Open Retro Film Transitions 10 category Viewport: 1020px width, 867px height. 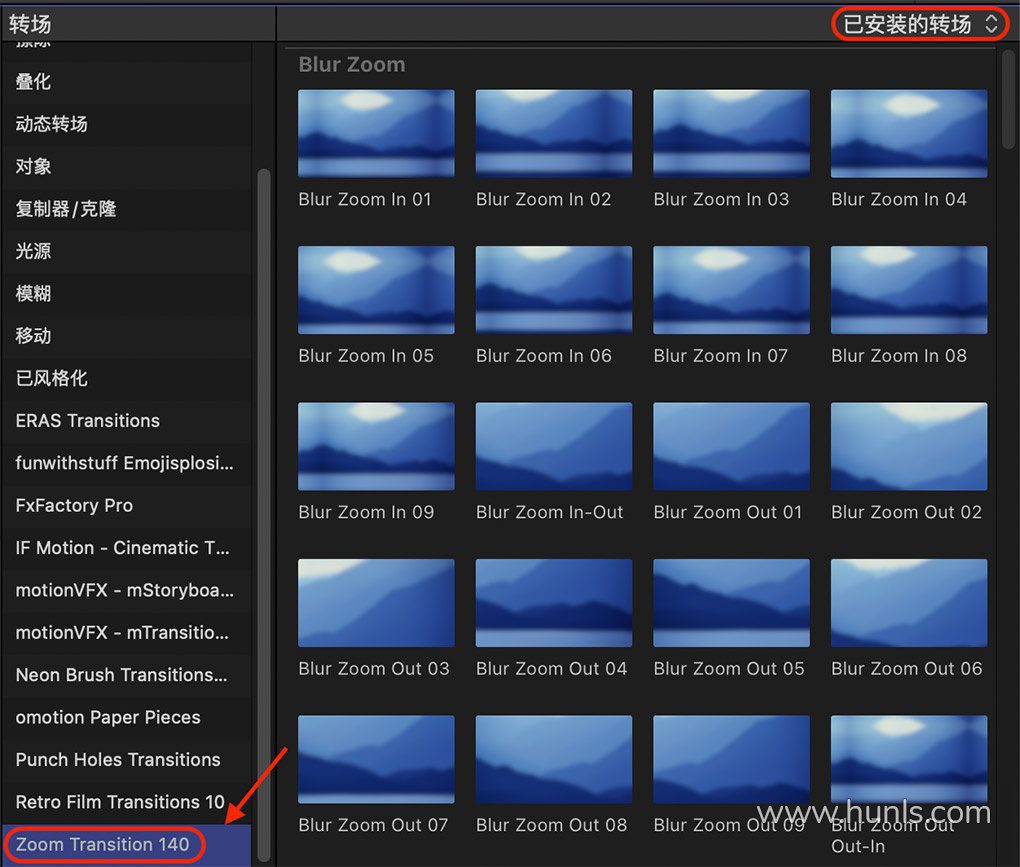pyautogui.click(x=126, y=802)
